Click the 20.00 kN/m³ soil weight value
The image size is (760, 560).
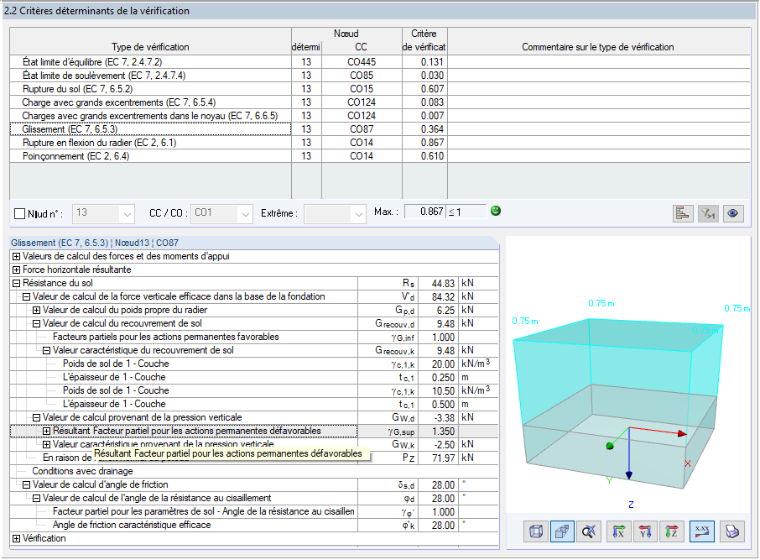(439, 364)
